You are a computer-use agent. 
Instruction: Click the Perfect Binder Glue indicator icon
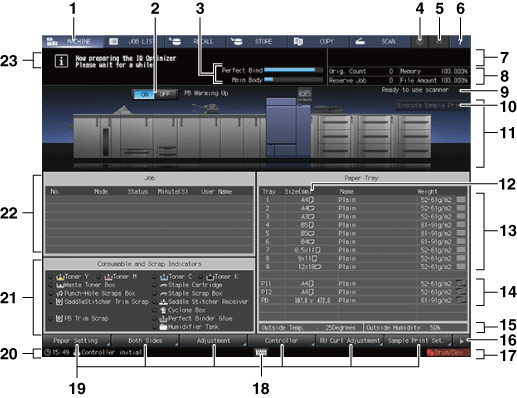[x=163, y=319]
